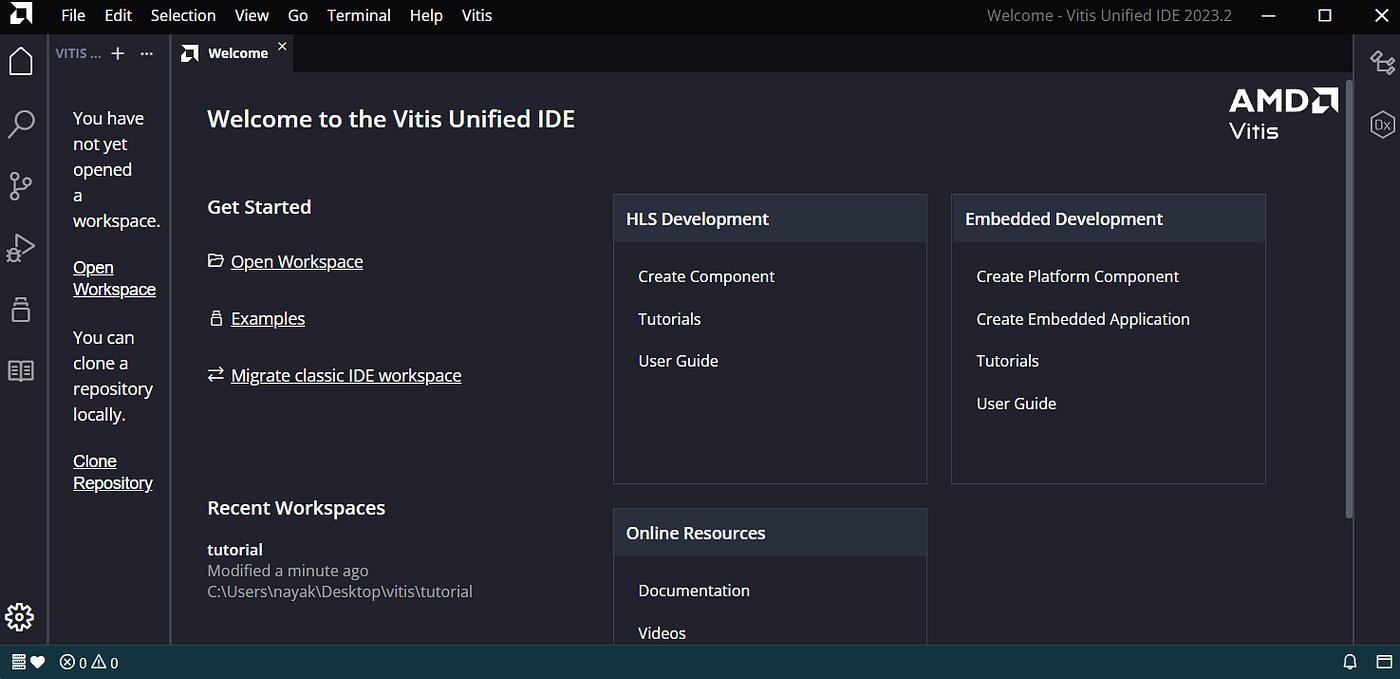This screenshot has width=1400, height=679.
Task: Toggle the bottom panel icon in status bar
Action: click(x=1384, y=662)
